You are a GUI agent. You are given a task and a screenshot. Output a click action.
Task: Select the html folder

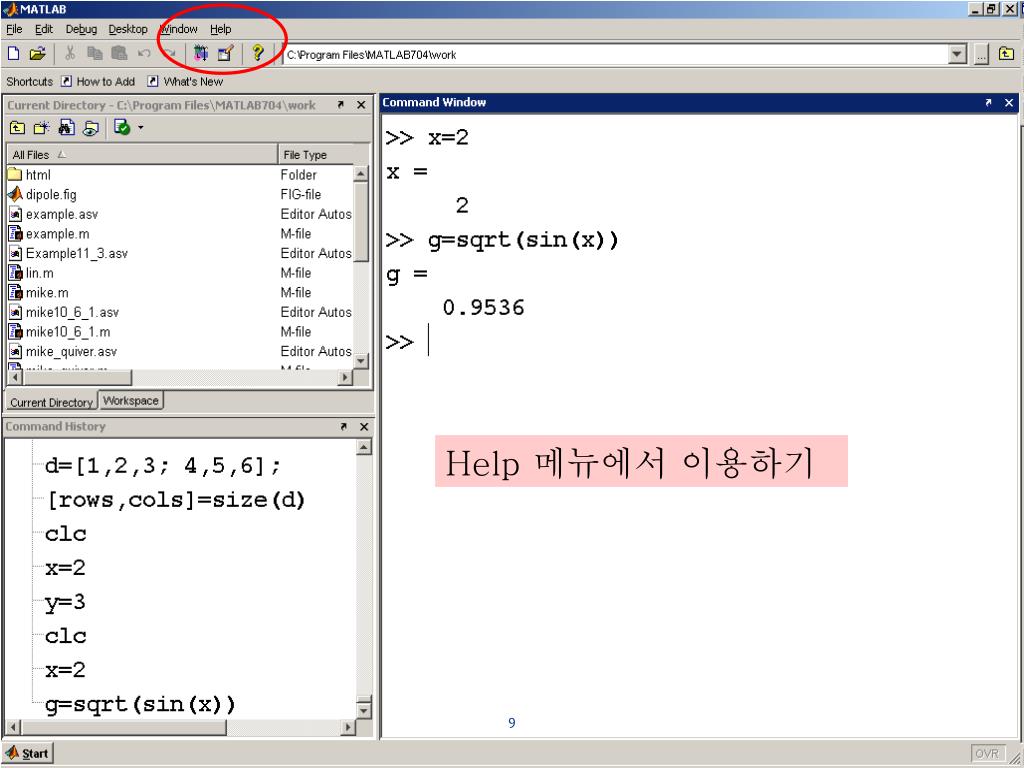pos(38,175)
